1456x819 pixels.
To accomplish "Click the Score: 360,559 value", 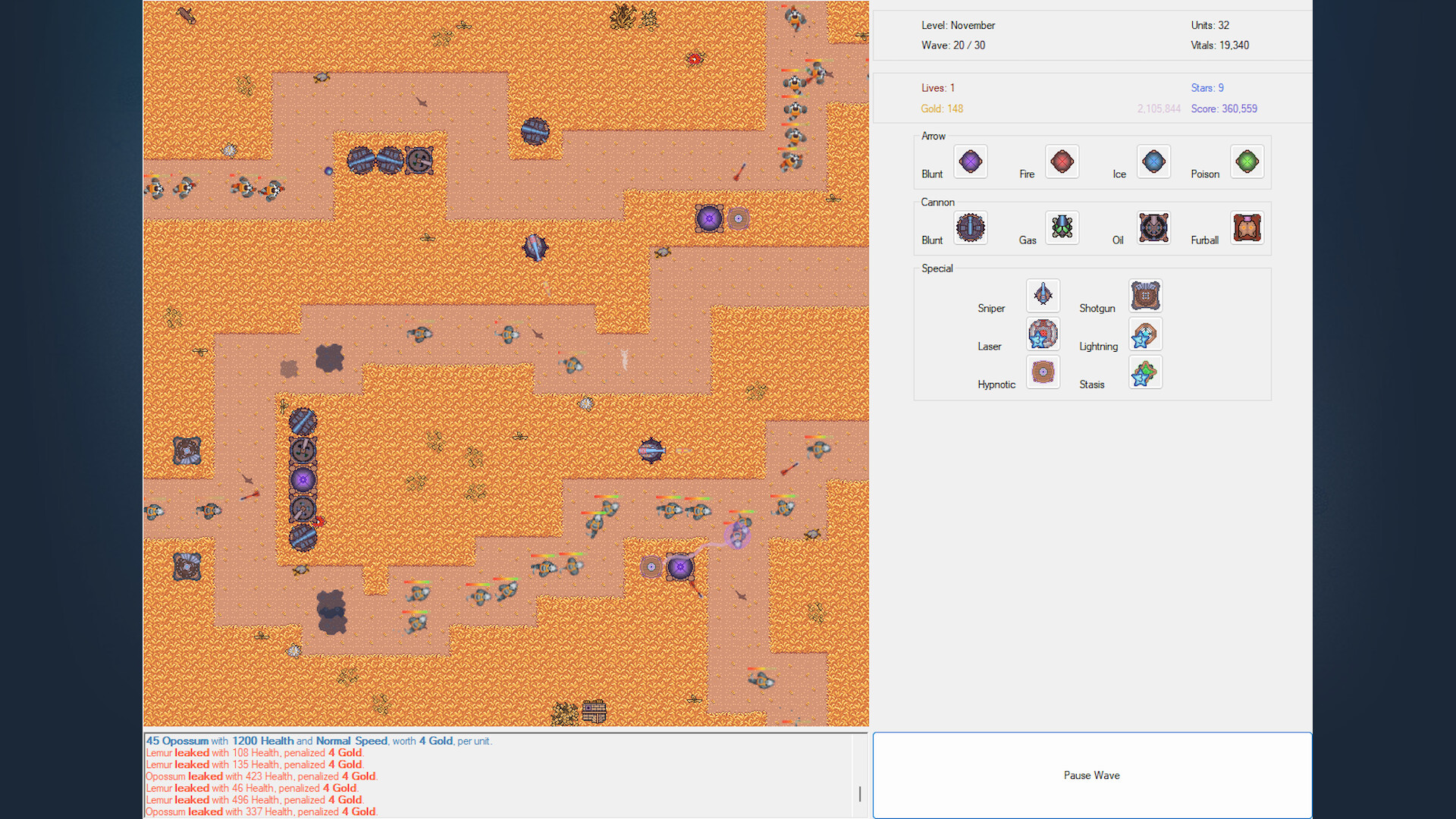I will tap(1224, 108).
